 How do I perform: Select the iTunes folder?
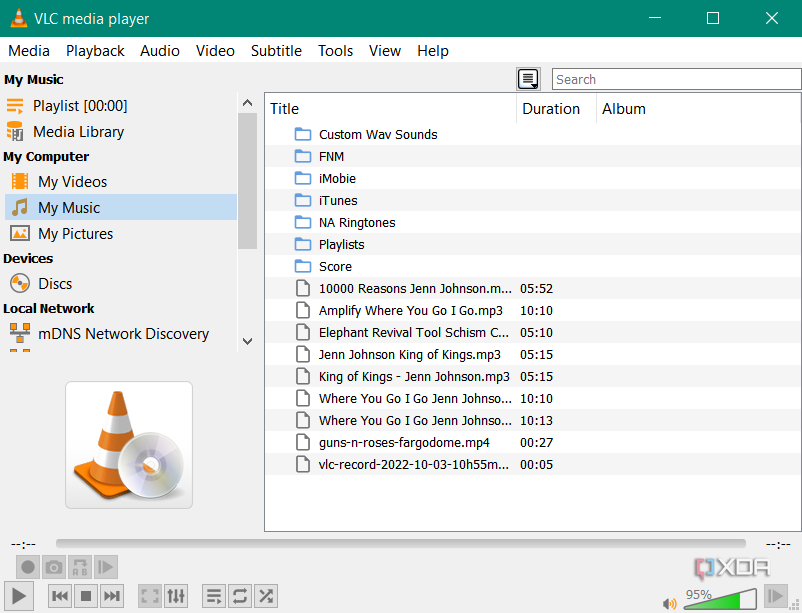point(533,201)
